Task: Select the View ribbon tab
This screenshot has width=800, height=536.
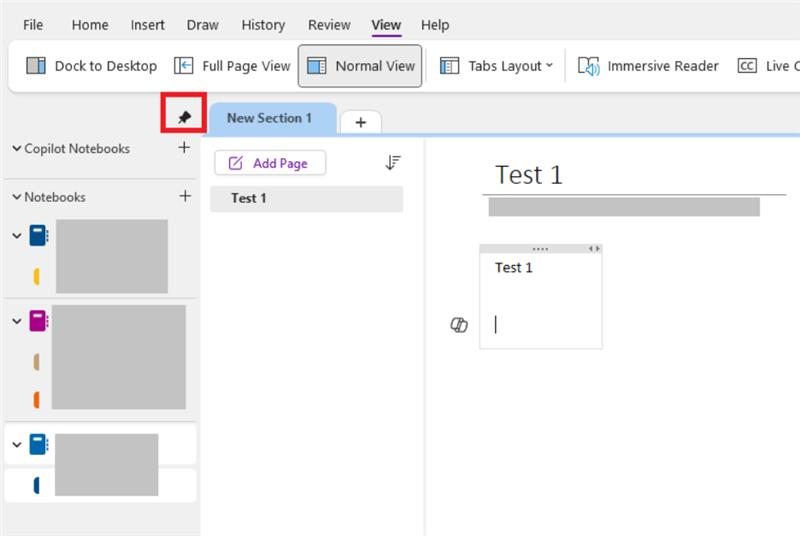Action: 386,24
